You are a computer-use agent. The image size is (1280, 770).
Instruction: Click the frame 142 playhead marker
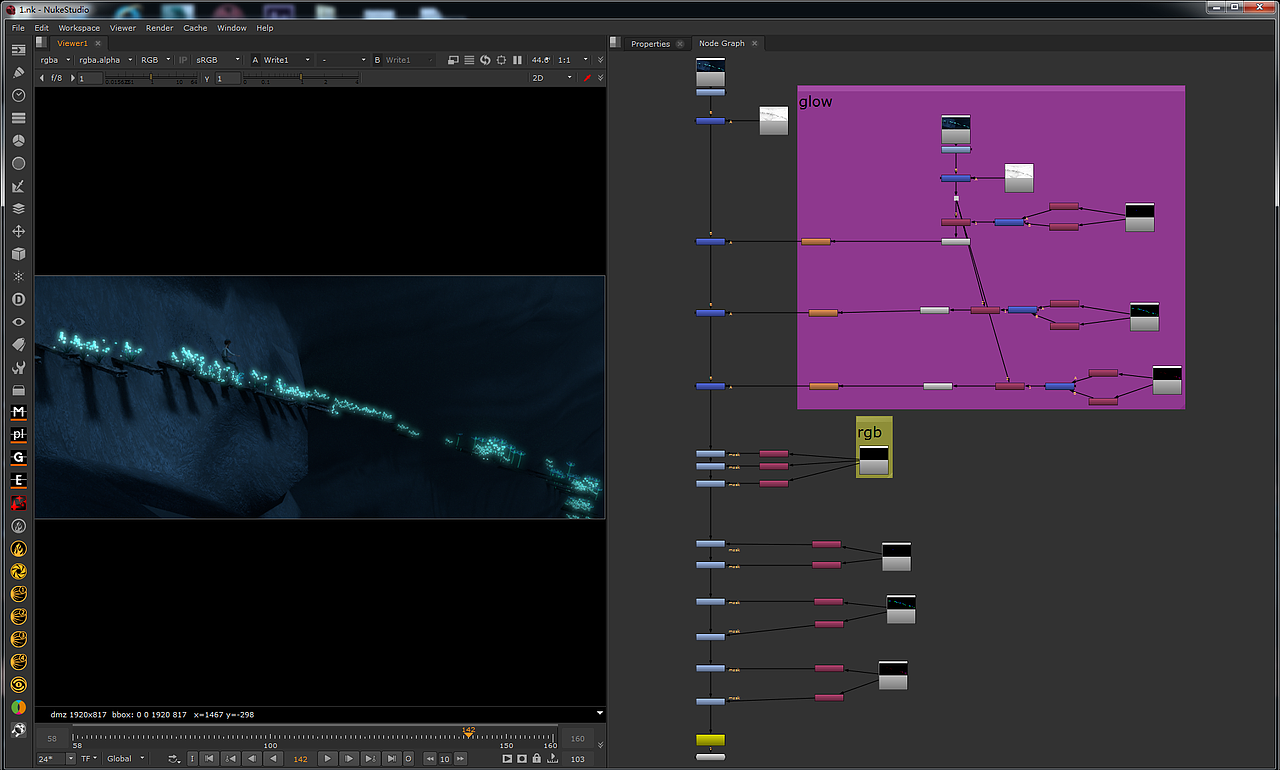[x=468, y=733]
